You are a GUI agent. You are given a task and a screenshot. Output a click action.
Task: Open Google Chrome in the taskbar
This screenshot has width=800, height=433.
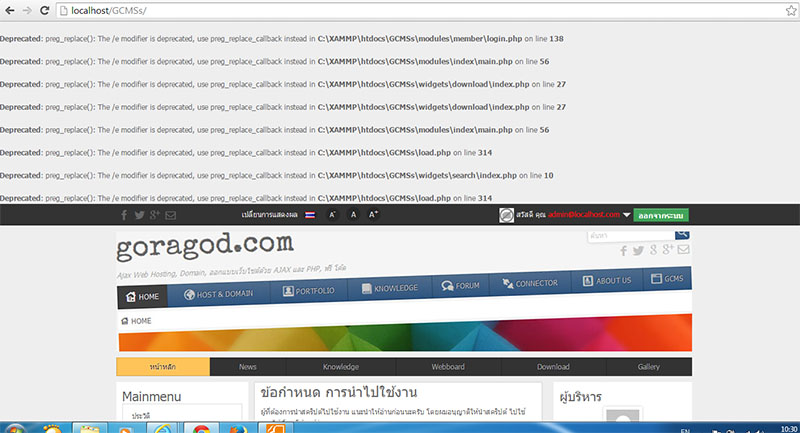201,428
